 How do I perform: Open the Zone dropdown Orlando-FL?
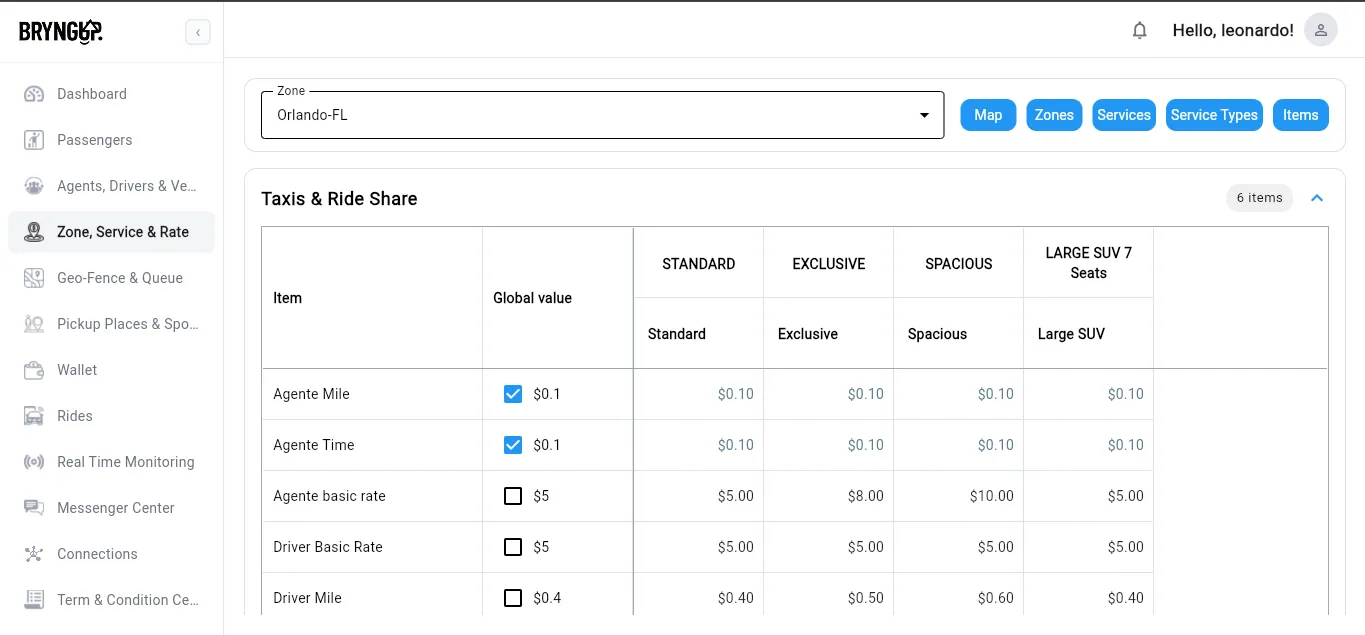[x=602, y=115]
